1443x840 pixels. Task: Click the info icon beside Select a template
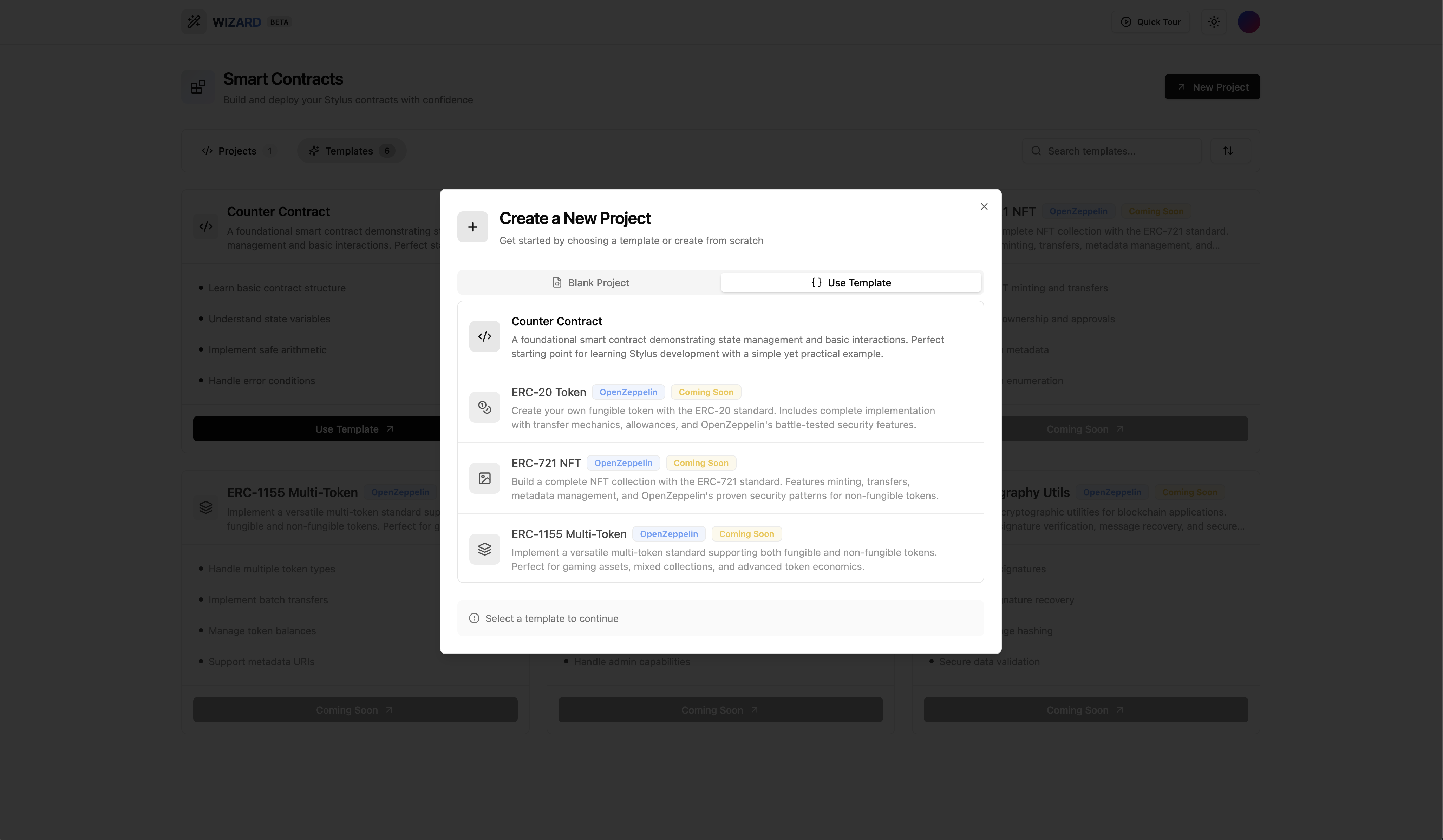[474, 618]
